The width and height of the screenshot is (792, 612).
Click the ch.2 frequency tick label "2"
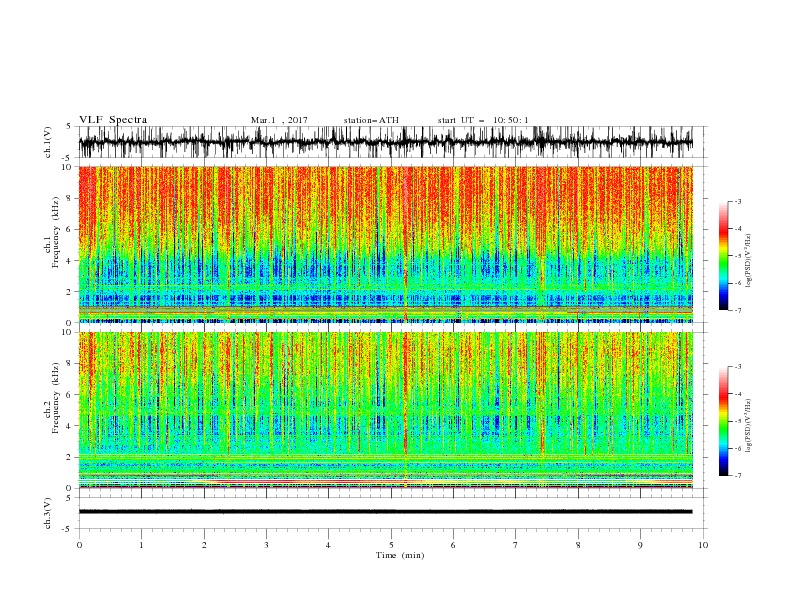tap(69, 457)
